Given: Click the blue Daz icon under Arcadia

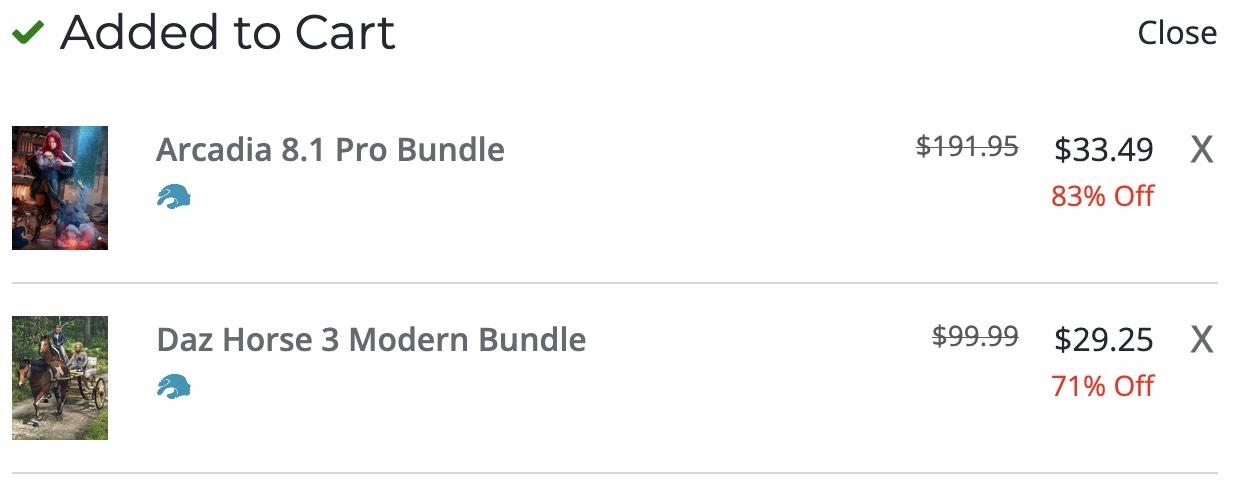Looking at the screenshot, I should click(174, 197).
